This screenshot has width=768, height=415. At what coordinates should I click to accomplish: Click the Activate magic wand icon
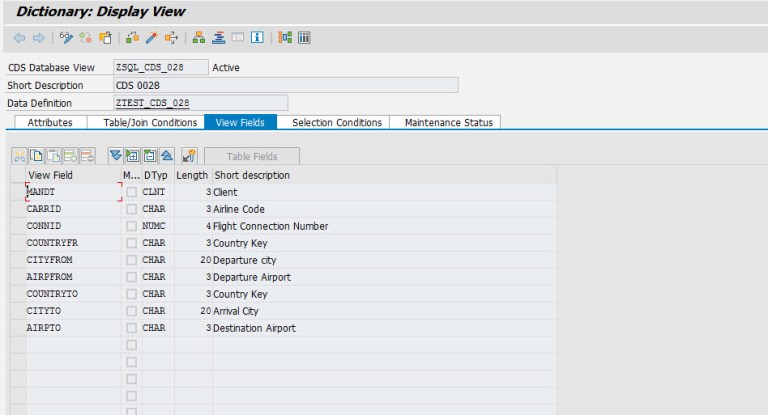coord(152,38)
